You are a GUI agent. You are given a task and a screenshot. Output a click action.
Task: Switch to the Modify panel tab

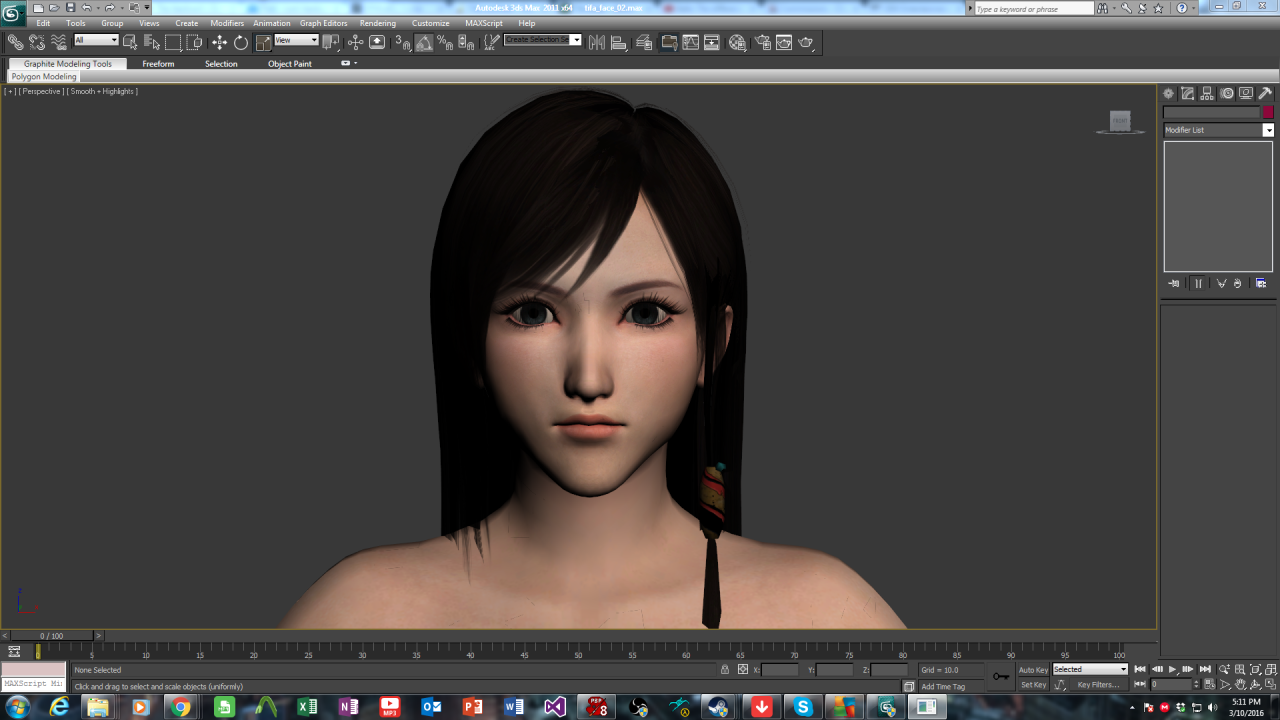(x=1188, y=93)
